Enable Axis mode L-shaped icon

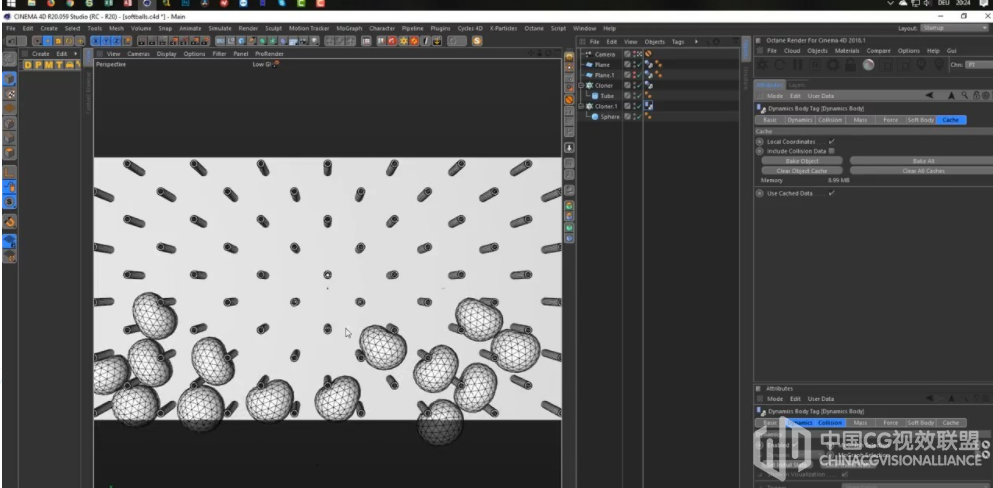coord(9,172)
